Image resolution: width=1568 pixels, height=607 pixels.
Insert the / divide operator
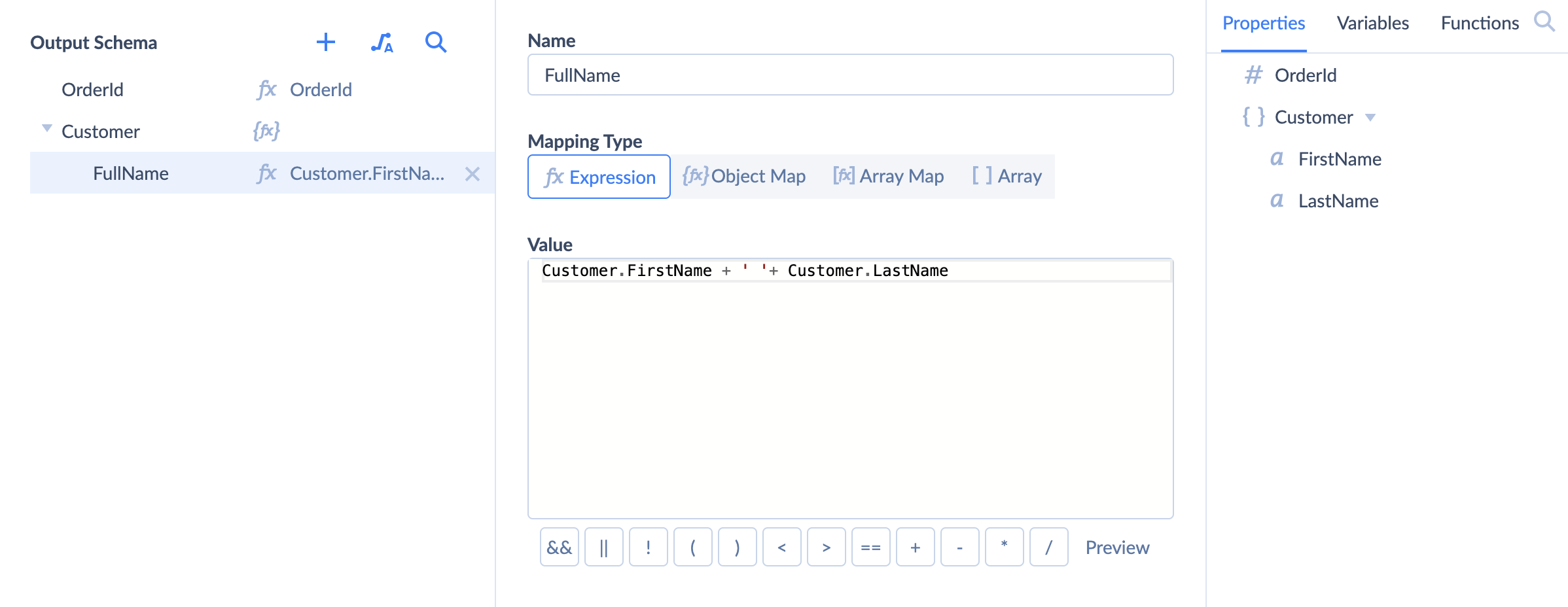(x=1049, y=547)
